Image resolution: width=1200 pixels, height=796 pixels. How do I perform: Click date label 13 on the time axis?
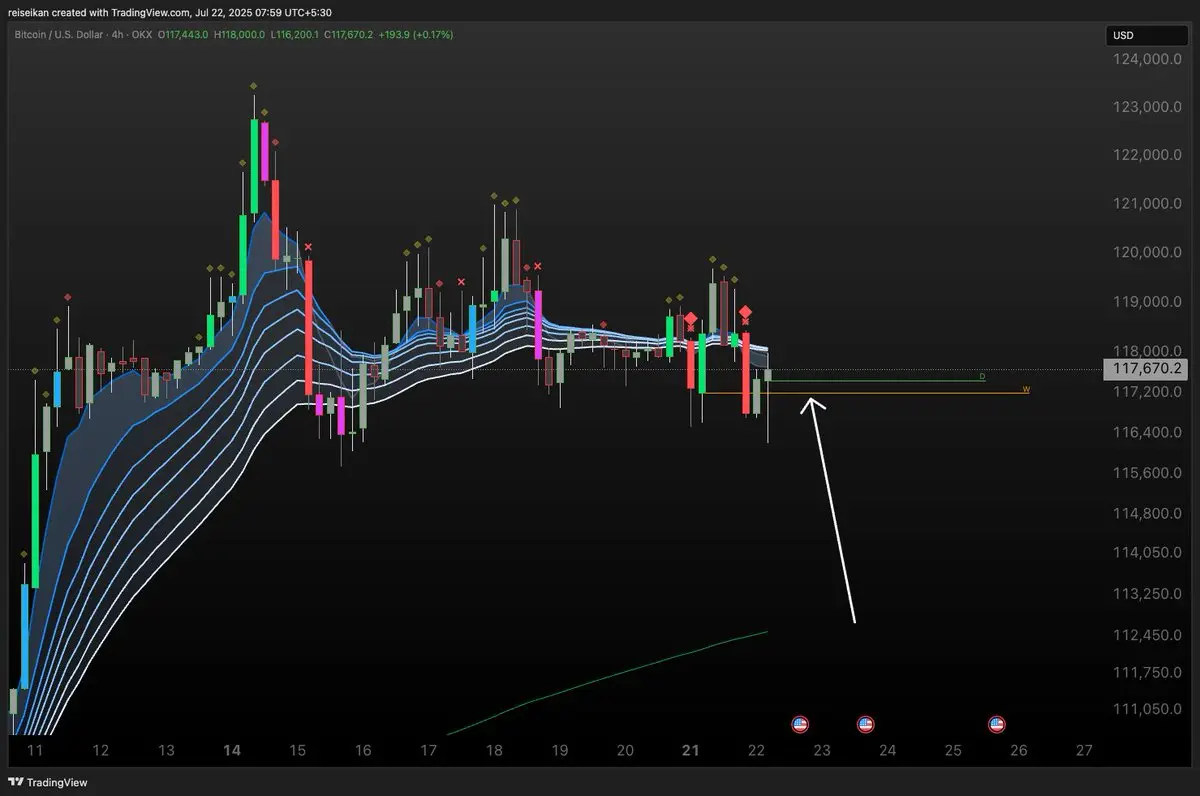coord(166,750)
